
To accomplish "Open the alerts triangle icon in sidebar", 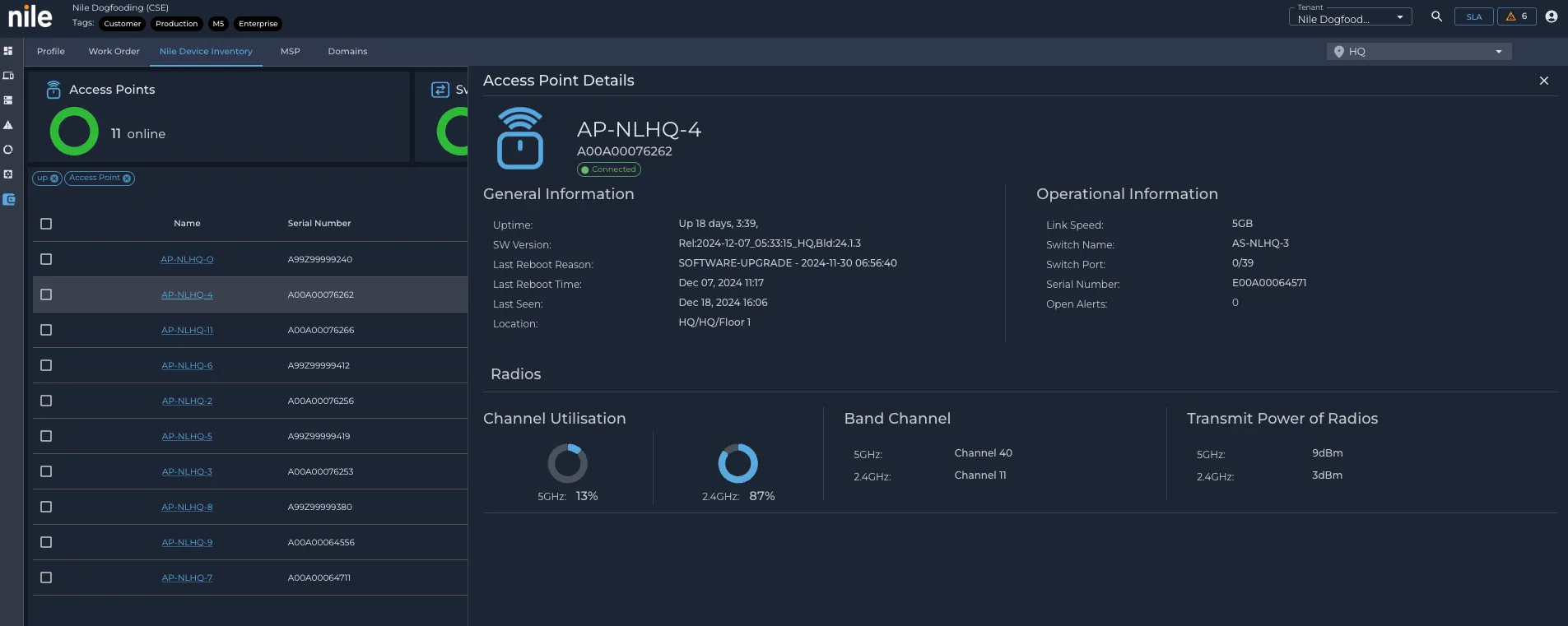I will (8, 125).
